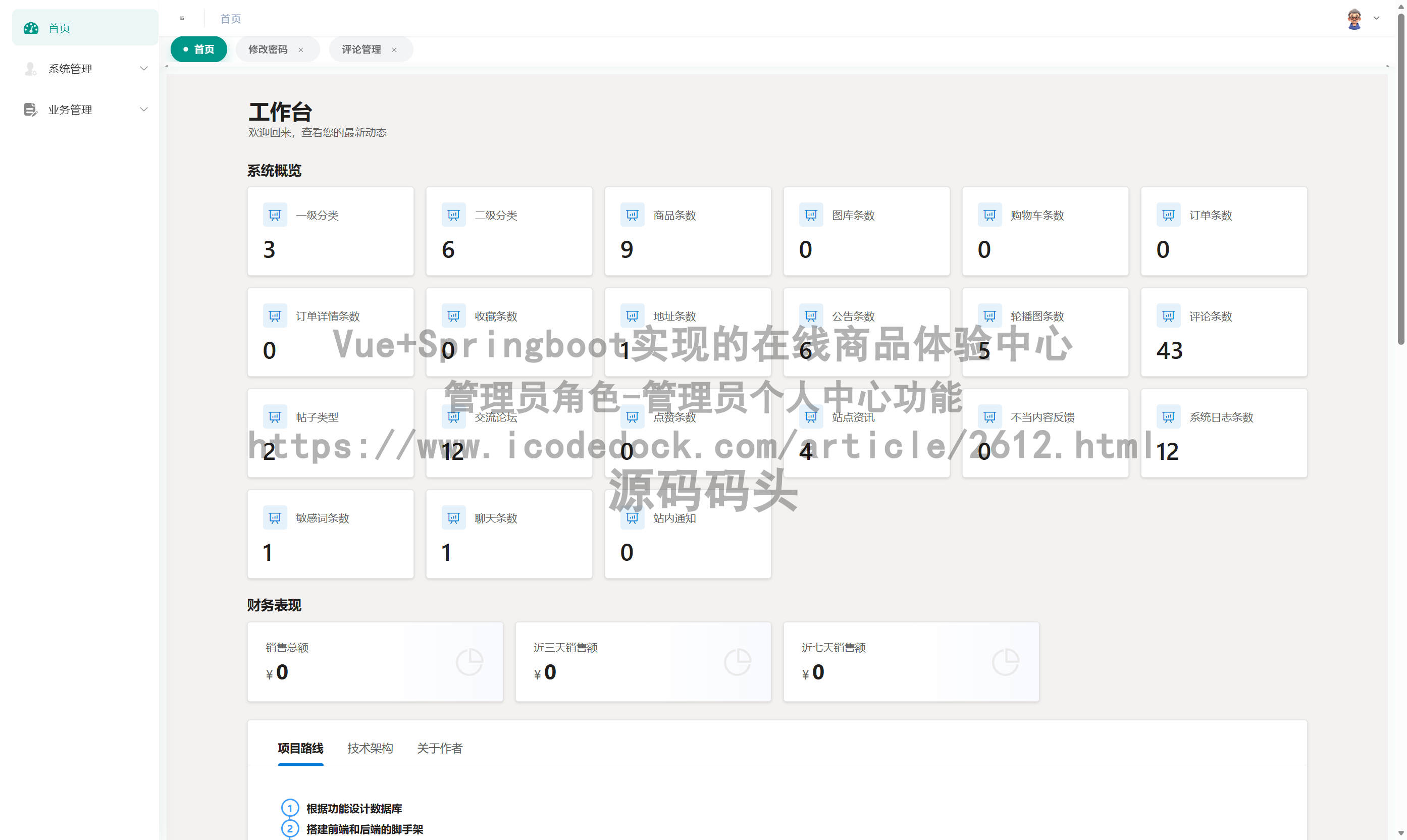Click the sidebar collapse icon near the breadcrumb
The image size is (1407, 840).
pyautogui.click(x=182, y=18)
